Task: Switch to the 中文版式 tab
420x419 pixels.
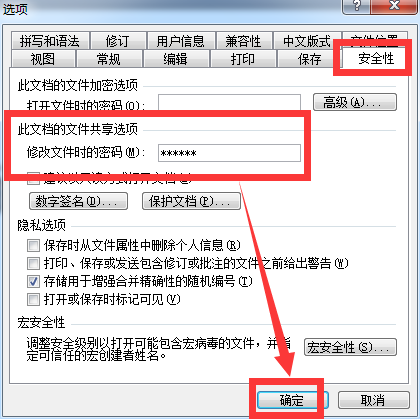Action: (x=307, y=41)
